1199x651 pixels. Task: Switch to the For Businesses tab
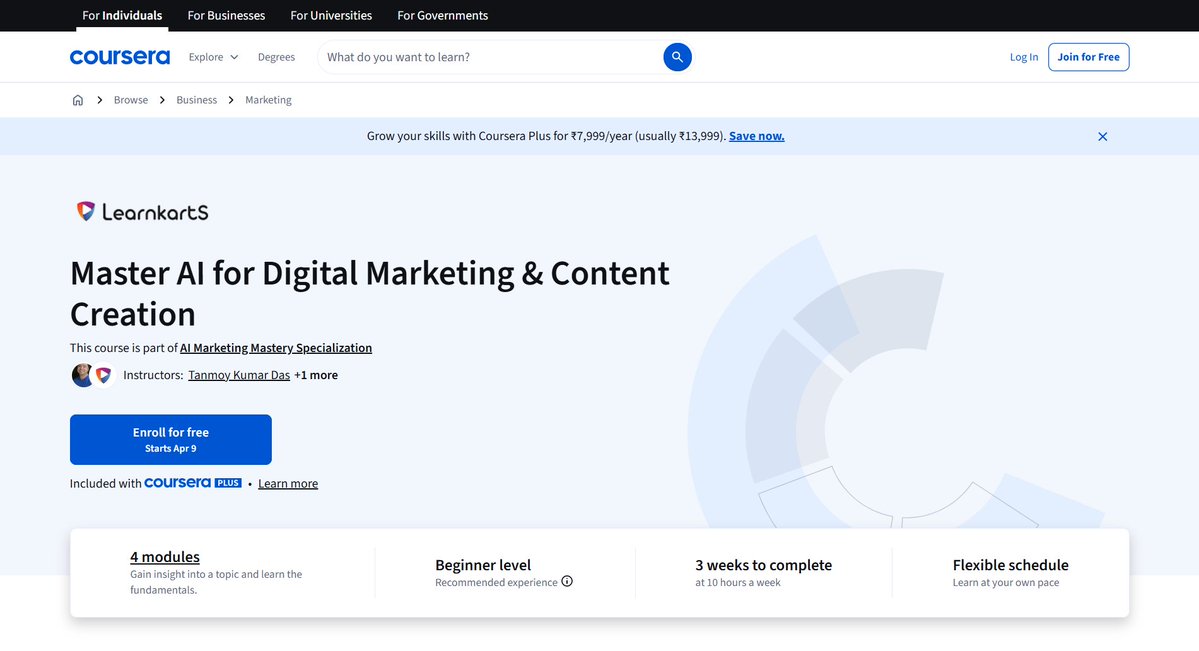pyautogui.click(x=226, y=15)
